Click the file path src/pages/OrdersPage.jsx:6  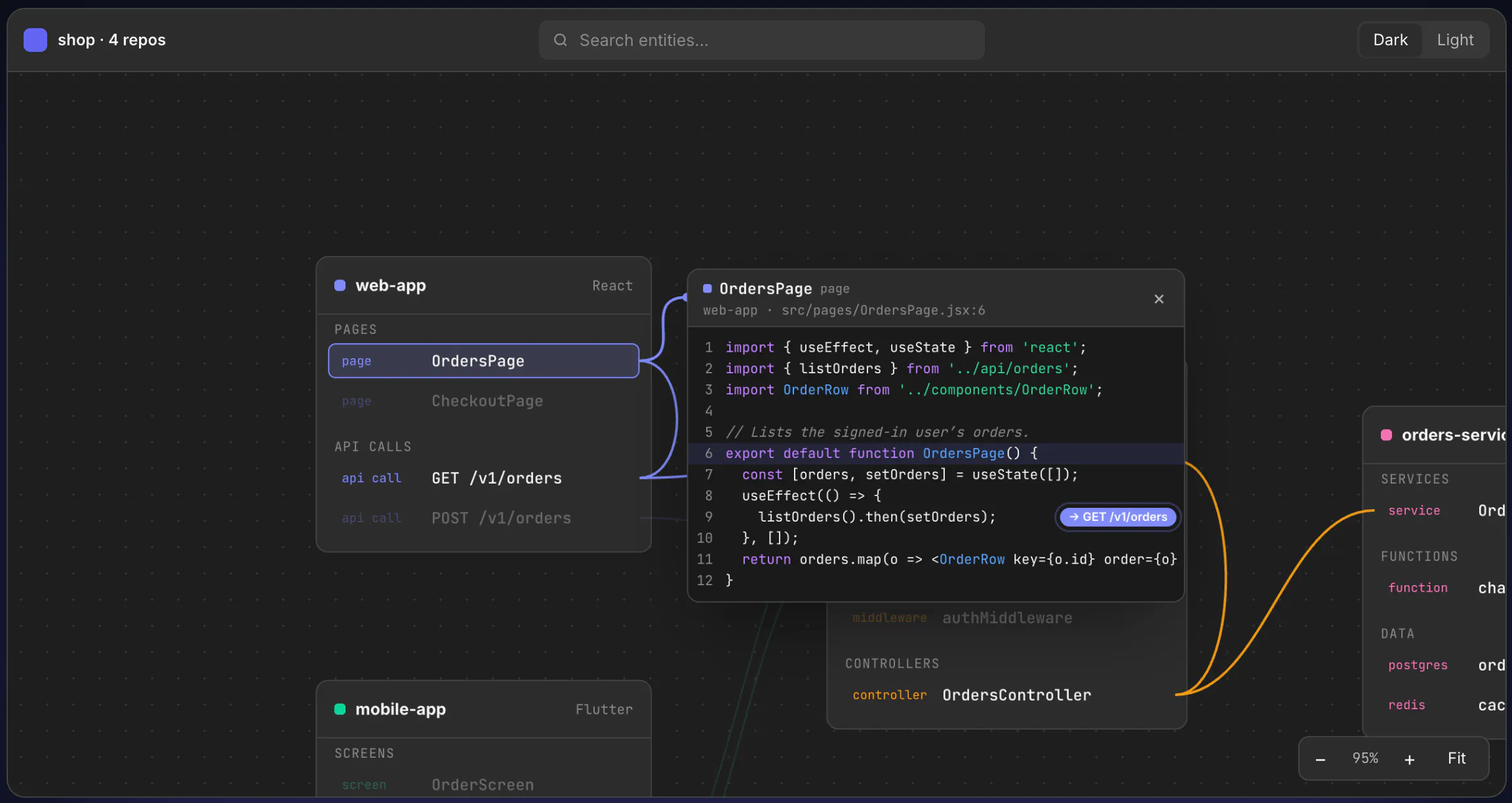click(x=883, y=310)
